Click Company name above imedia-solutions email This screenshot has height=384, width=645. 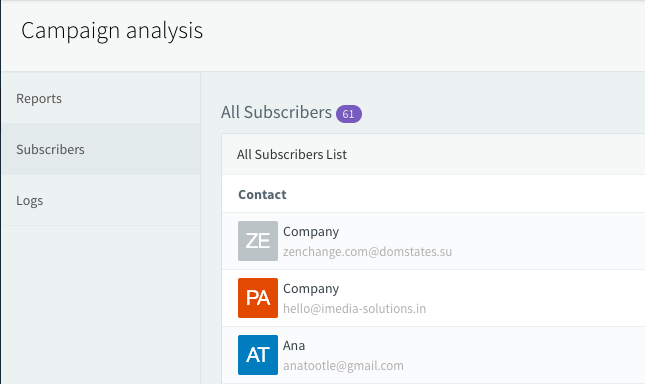click(x=311, y=289)
